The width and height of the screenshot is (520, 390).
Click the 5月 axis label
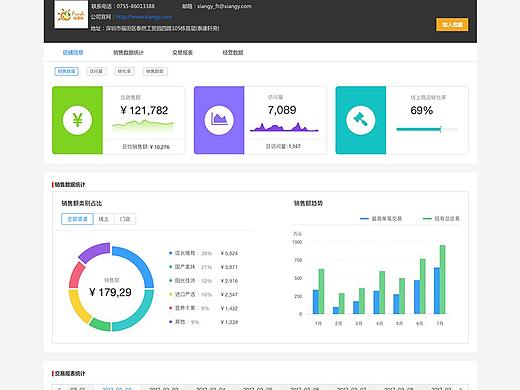[x=399, y=323]
